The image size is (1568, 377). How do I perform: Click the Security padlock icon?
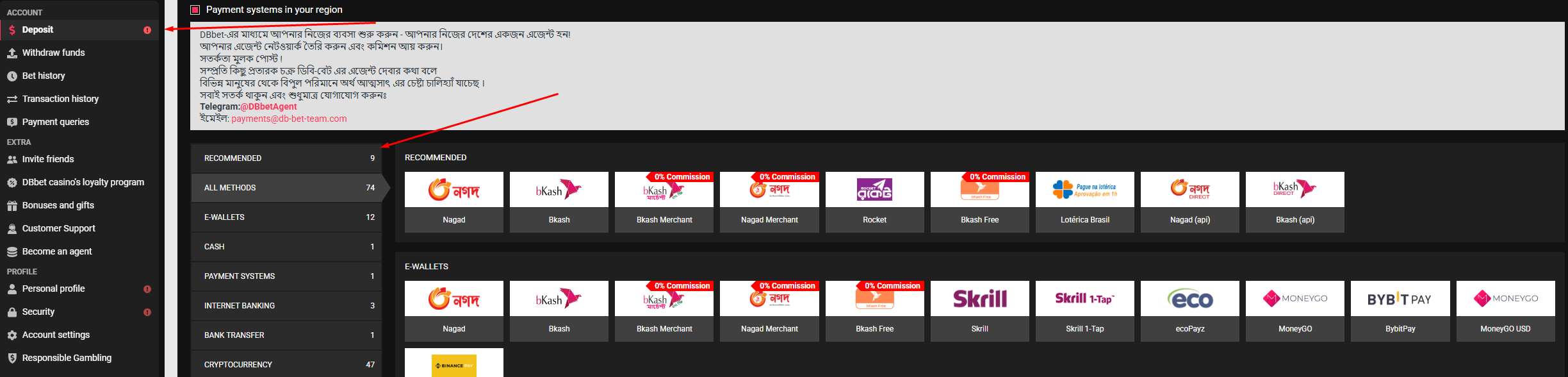tap(12, 312)
